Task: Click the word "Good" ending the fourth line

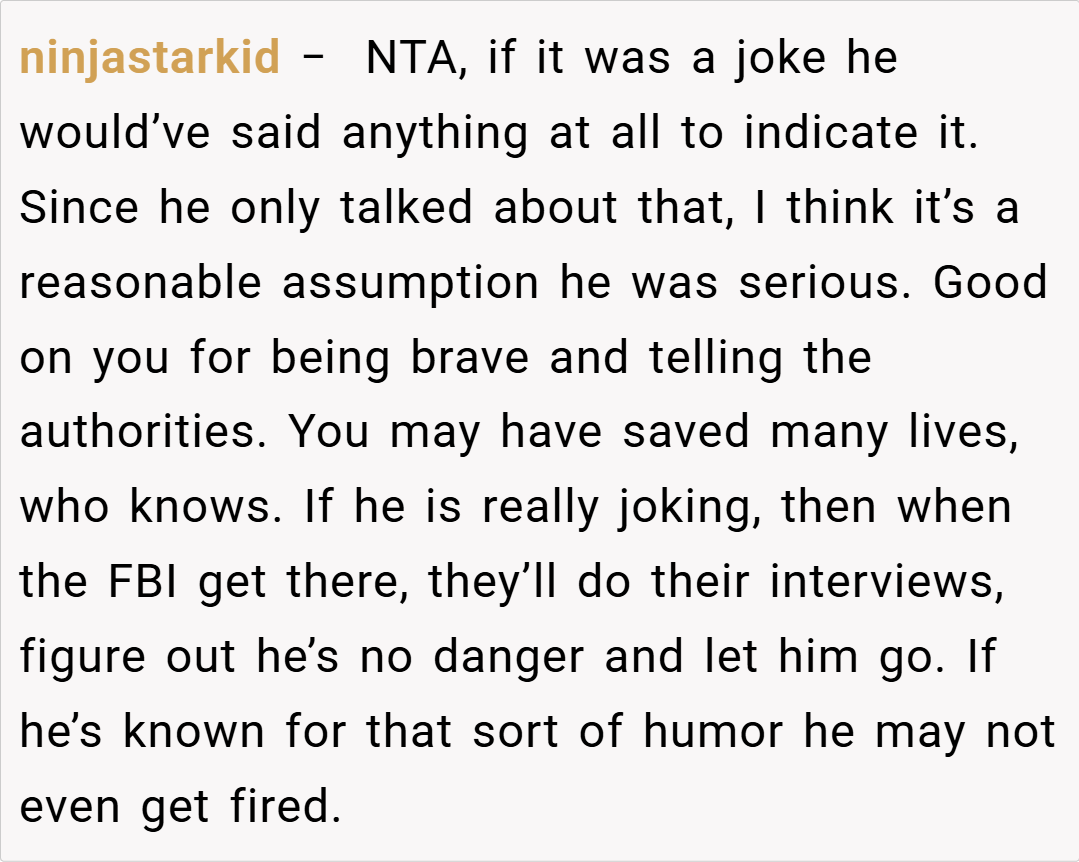Action: (x=990, y=284)
